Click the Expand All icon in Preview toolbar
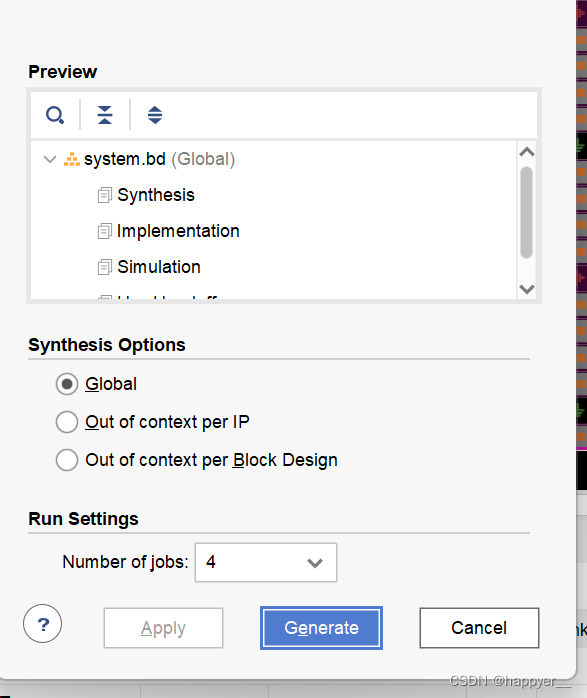Viewport: 587px width, 698px height. 155,115
